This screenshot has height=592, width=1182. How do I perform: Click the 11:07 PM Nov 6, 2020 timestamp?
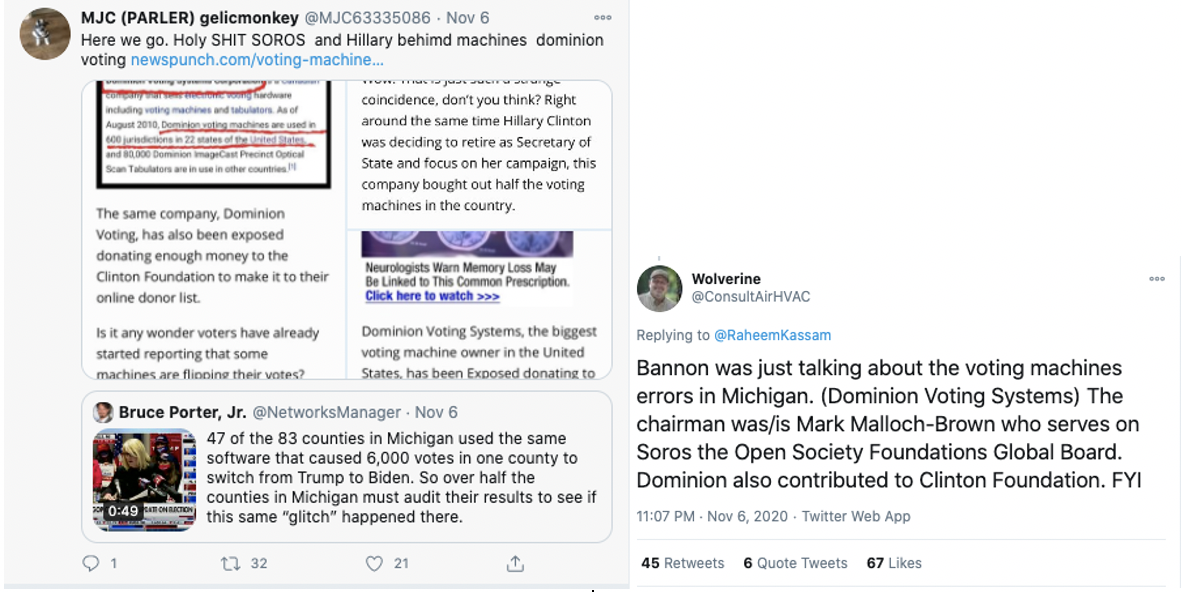(712, 517)
